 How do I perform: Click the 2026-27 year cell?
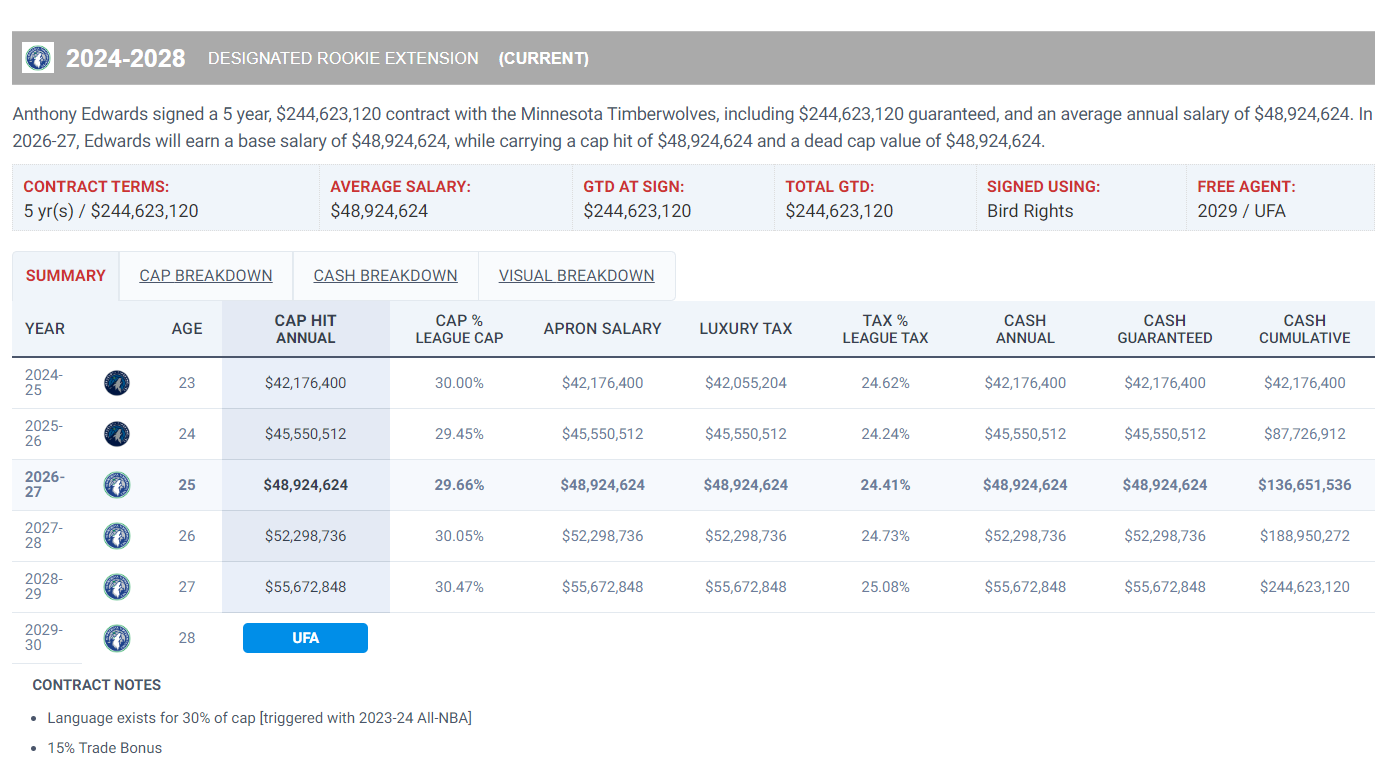pyautogui.click(x=45, y=485)
